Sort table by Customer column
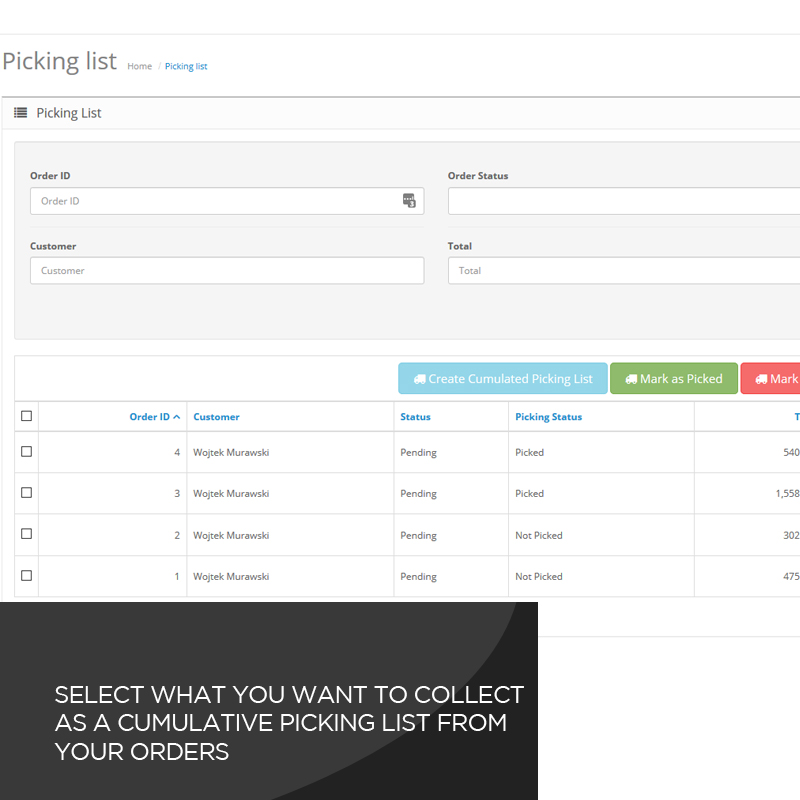Screen dimensions: 800x800 216,417
